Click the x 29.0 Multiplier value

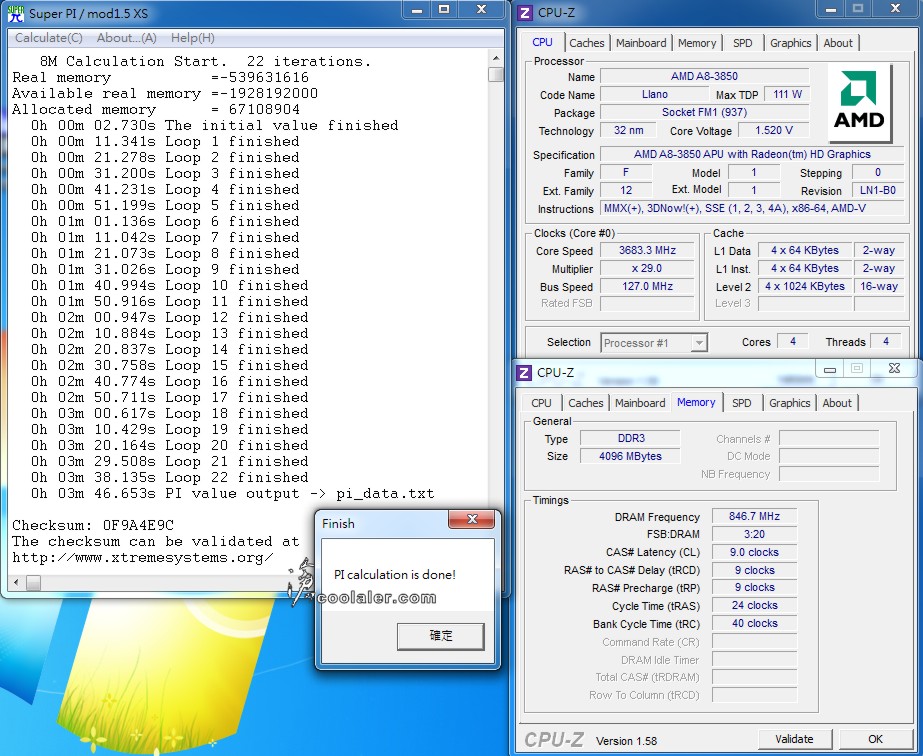647,268
